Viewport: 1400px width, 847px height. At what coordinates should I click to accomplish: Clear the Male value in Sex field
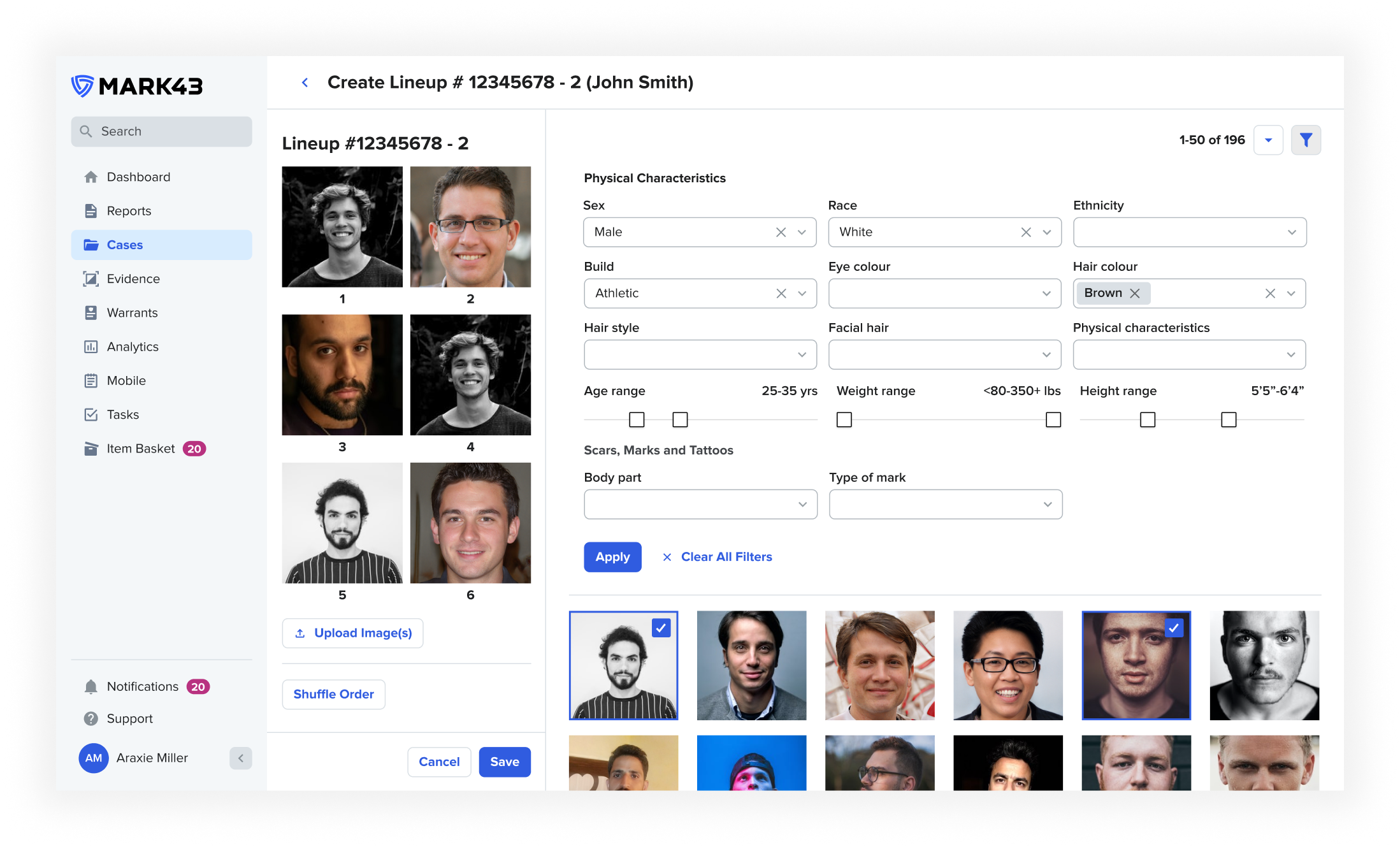781,233
